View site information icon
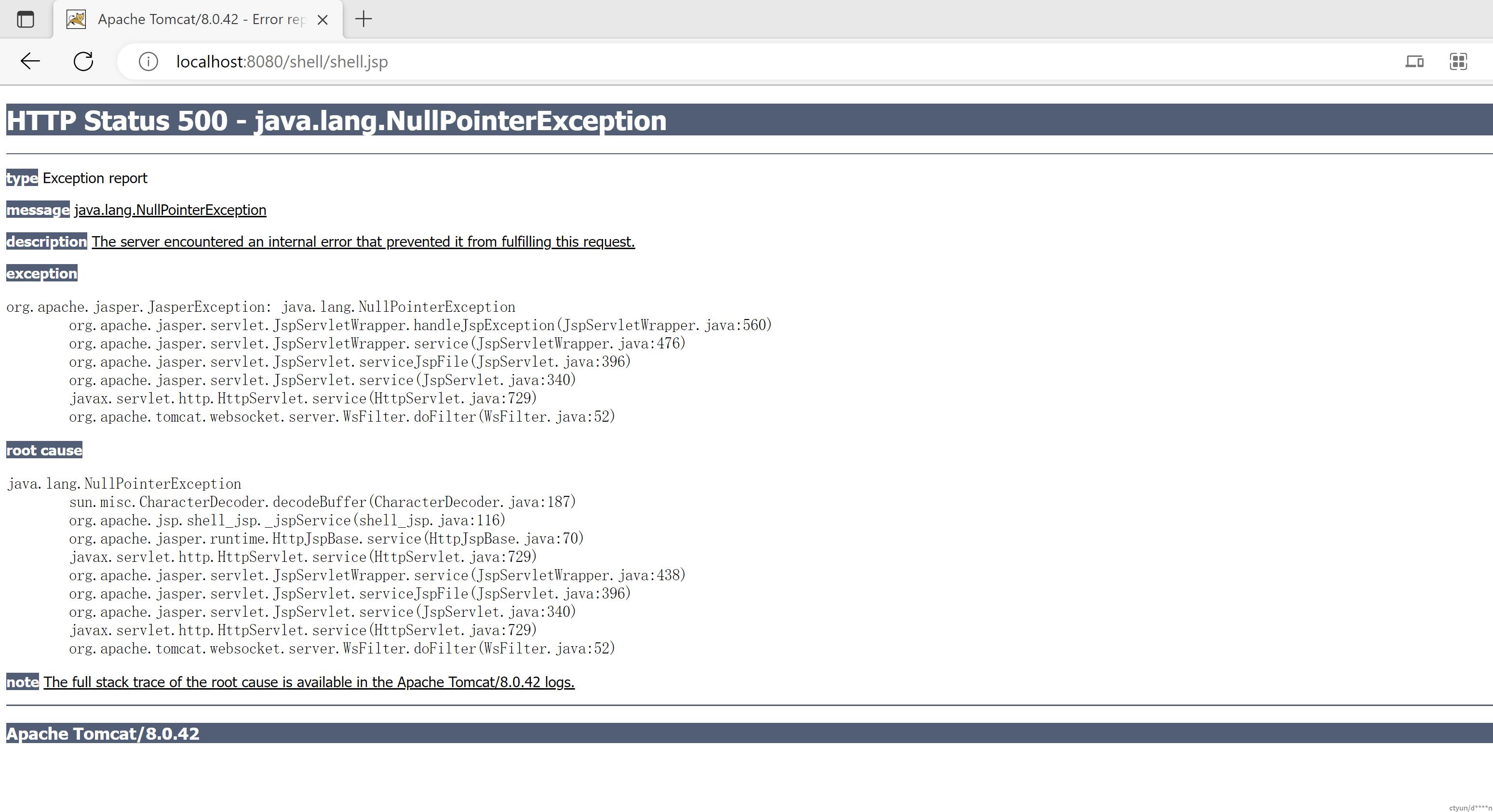The height and width of the screenshot is (812, 1493). [x=148, y=61]
